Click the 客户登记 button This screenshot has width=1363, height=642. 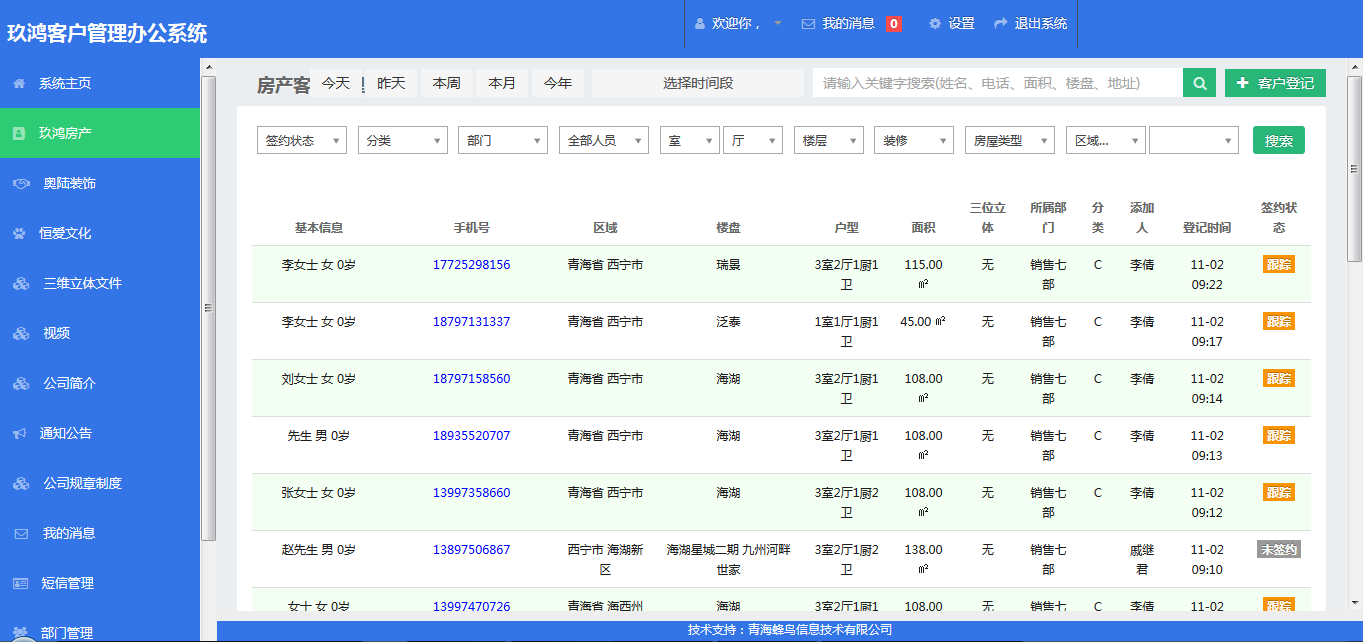pyautogui.click(x=1275, y=83)
